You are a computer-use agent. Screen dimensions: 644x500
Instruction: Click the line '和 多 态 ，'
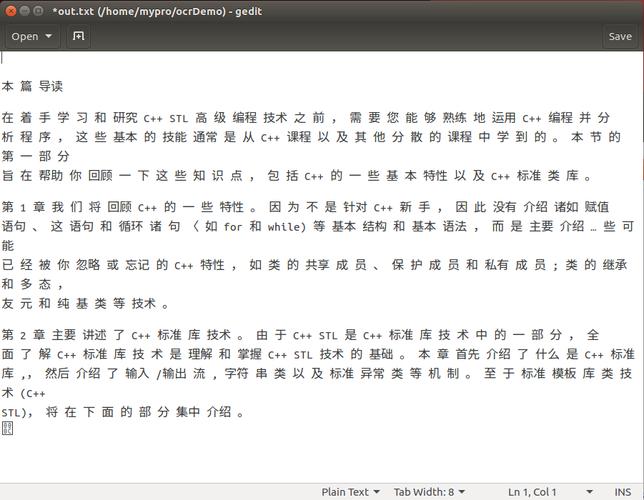[32, 284]
